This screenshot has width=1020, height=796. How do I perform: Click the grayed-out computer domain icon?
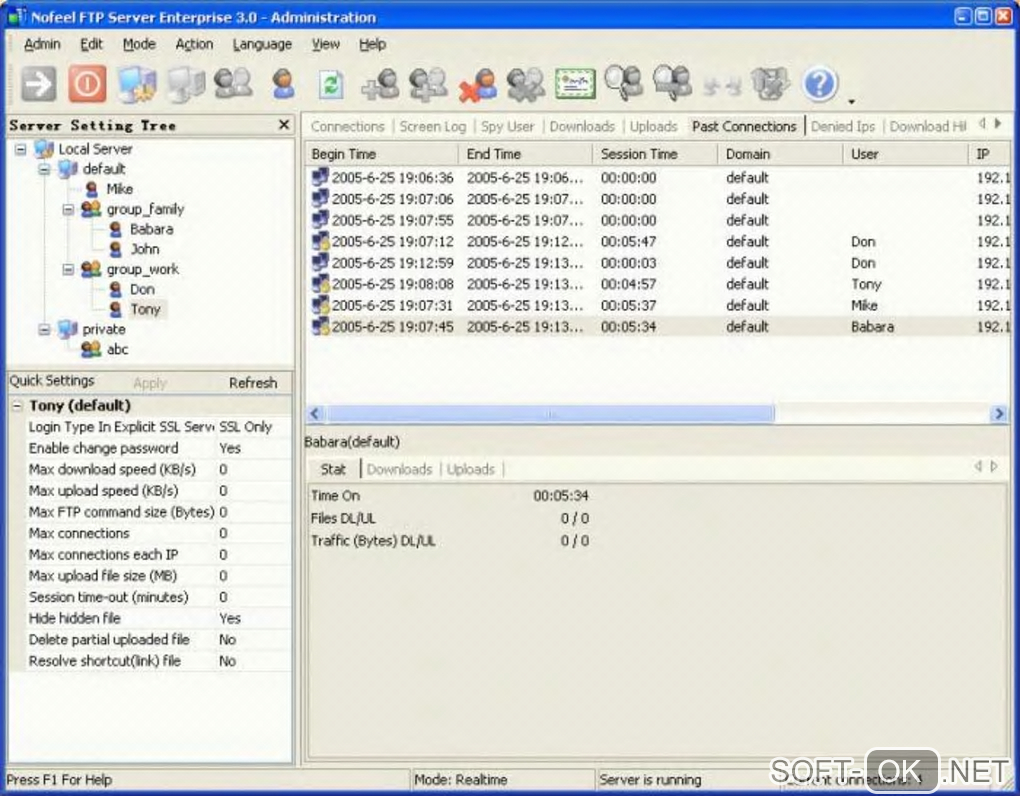186,85
